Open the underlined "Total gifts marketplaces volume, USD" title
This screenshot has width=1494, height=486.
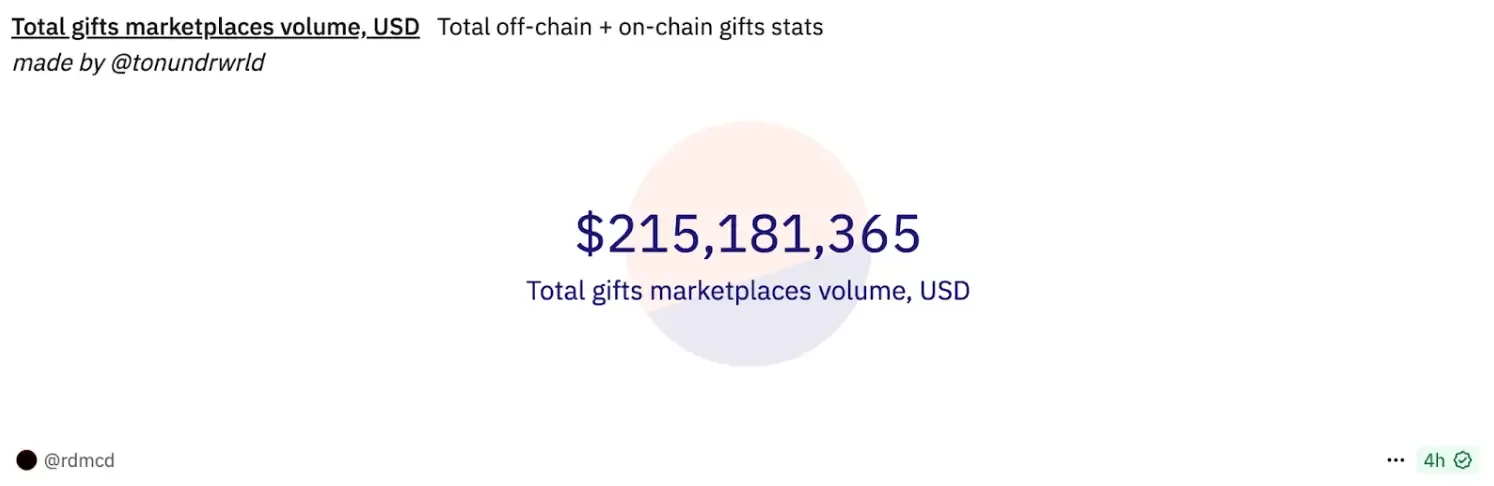tap(215, 27)
